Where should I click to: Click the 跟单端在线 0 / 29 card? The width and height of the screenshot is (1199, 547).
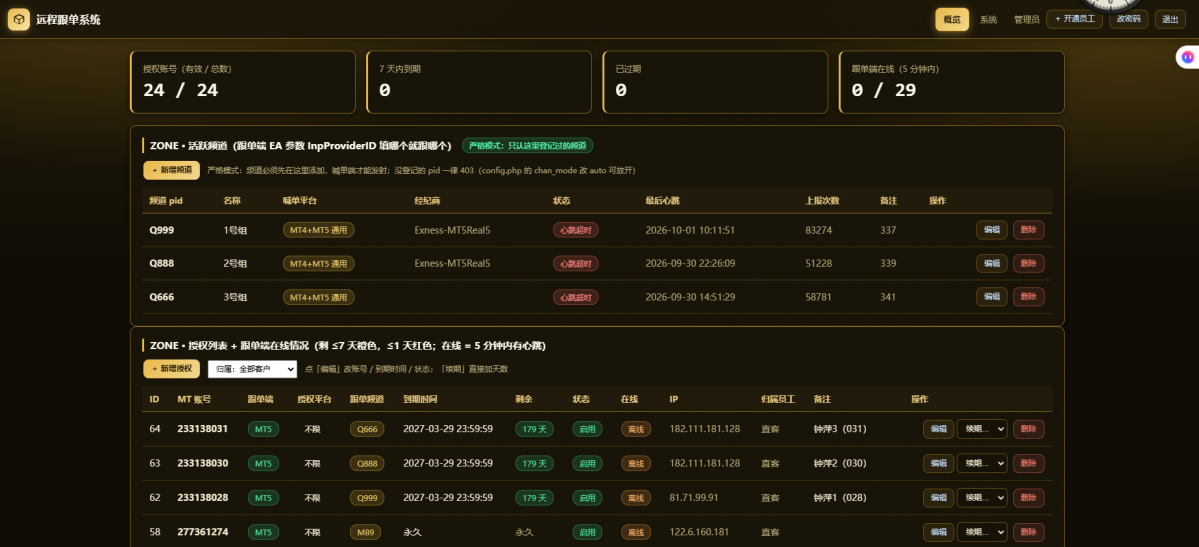point(952,82)
